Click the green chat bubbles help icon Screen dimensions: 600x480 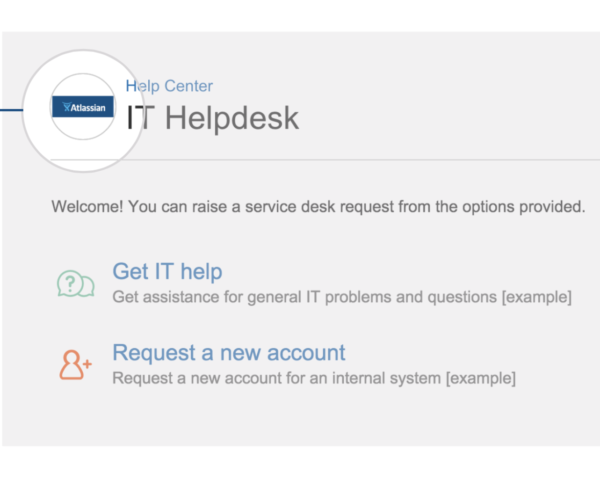(x=76, y=284)
